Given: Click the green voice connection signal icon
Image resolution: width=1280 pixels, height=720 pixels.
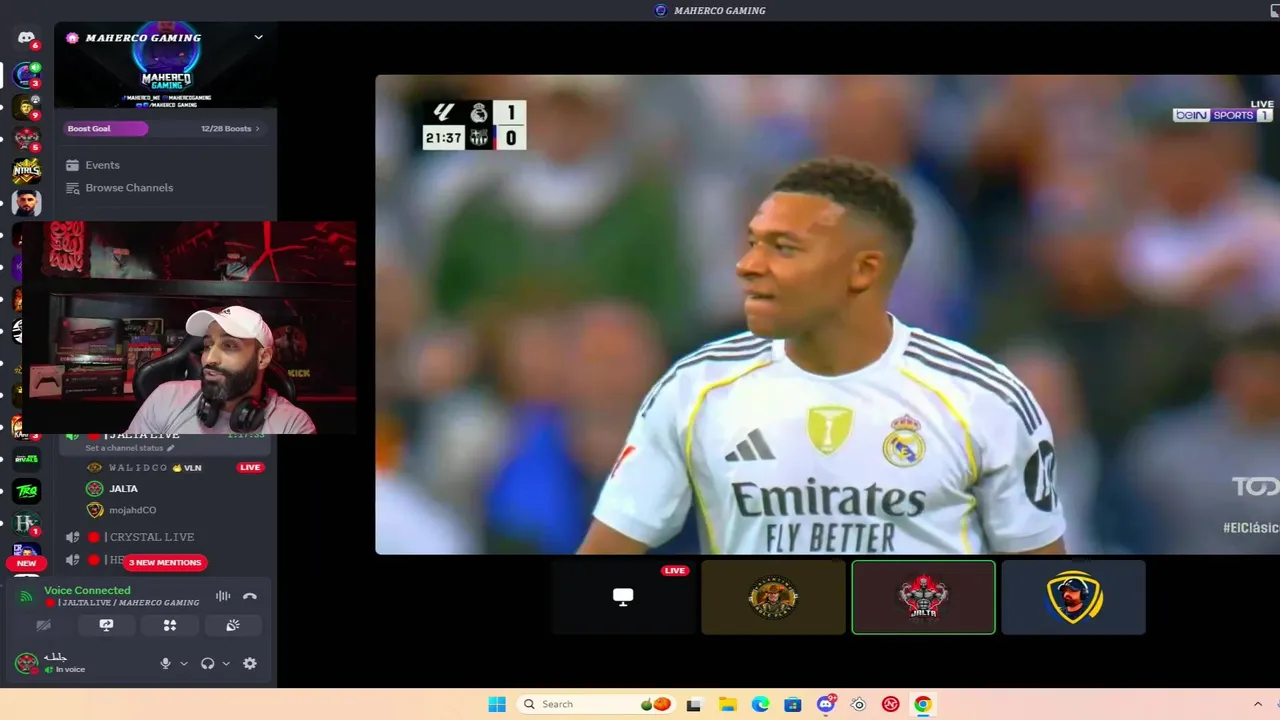Looking at the screenshot, I should pos(26,596).
